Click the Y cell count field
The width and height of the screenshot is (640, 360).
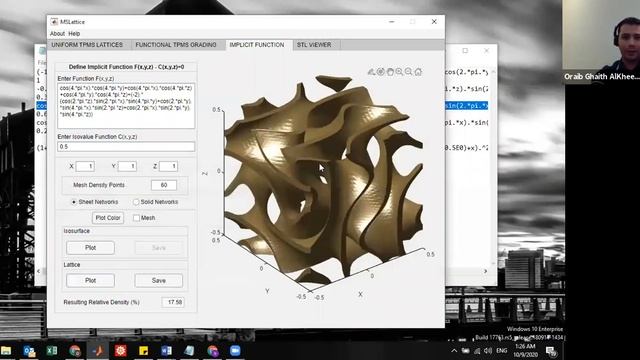(127, 166)
